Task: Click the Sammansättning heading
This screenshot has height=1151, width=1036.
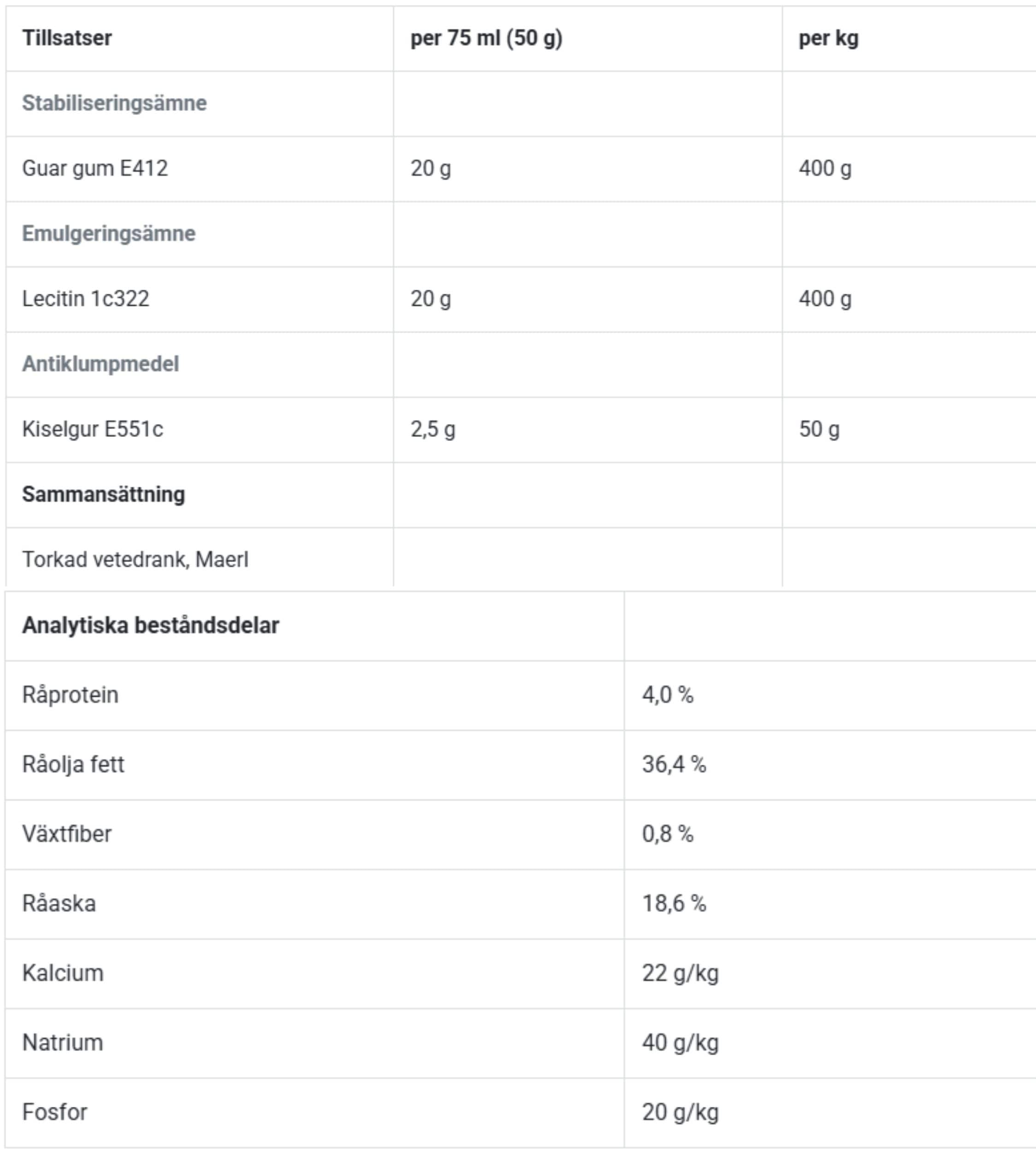Action: coord(103,494)
